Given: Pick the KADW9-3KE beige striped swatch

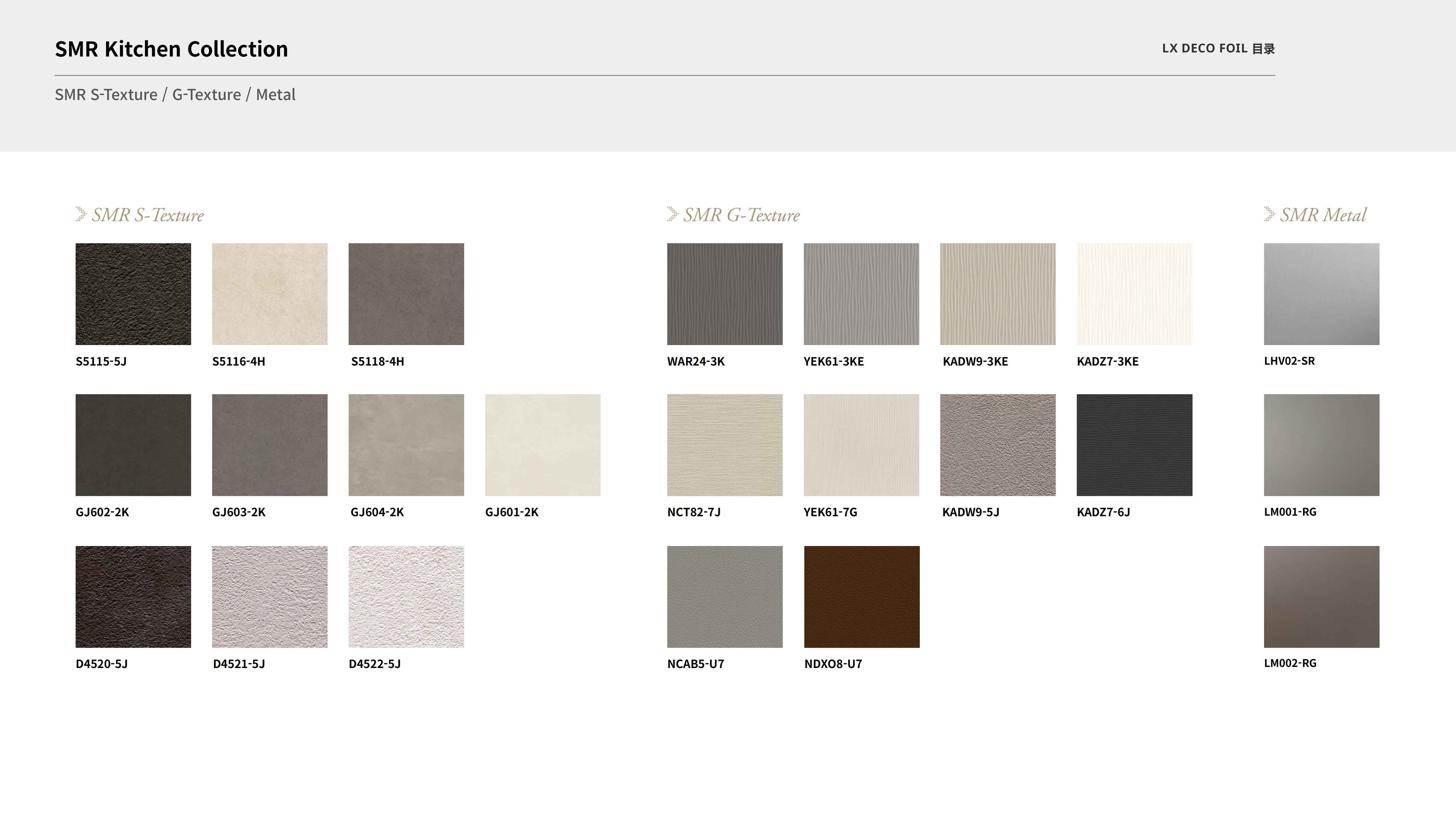Looking at the screenshot, I should [x=998, y=294].
